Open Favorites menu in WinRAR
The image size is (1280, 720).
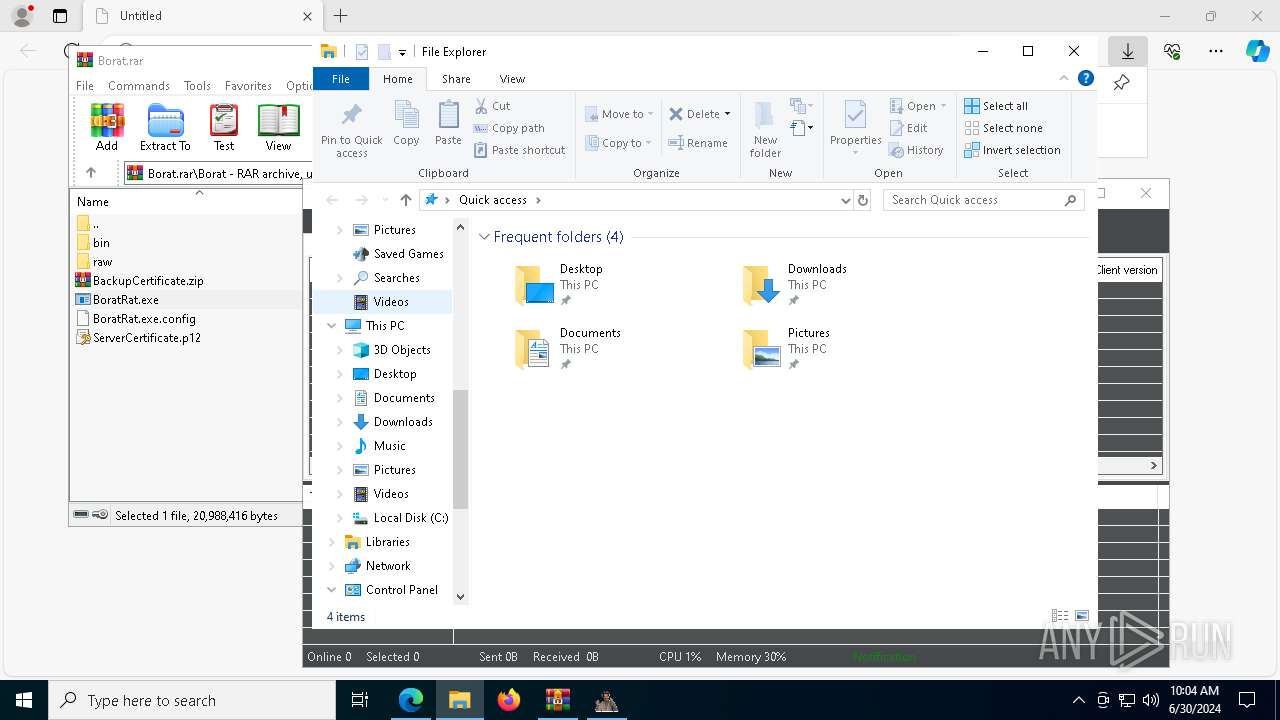[248, 86]
